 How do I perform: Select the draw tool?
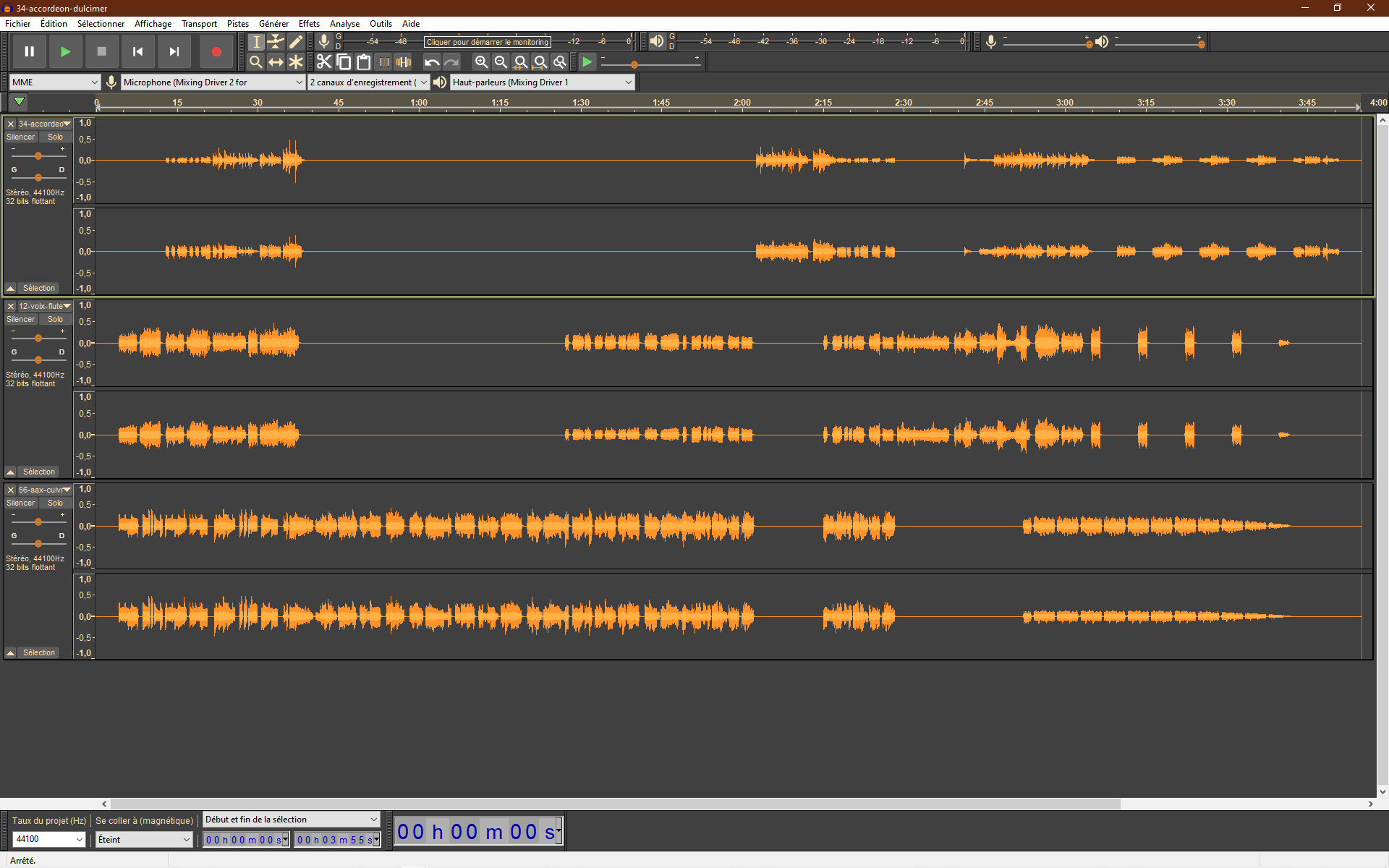click(296, 42)
